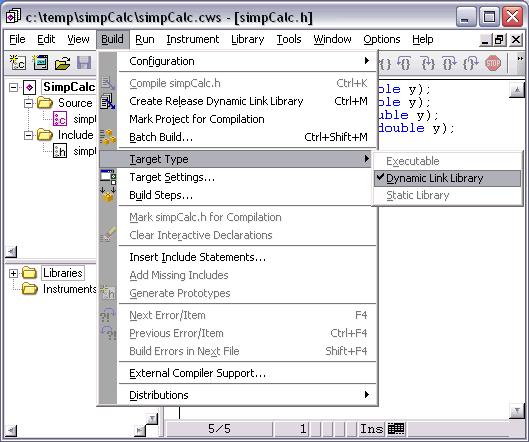Viewport: 529px width, 442px height.
Task: Click the Instruments tree label
Action: tap(69, 289)
